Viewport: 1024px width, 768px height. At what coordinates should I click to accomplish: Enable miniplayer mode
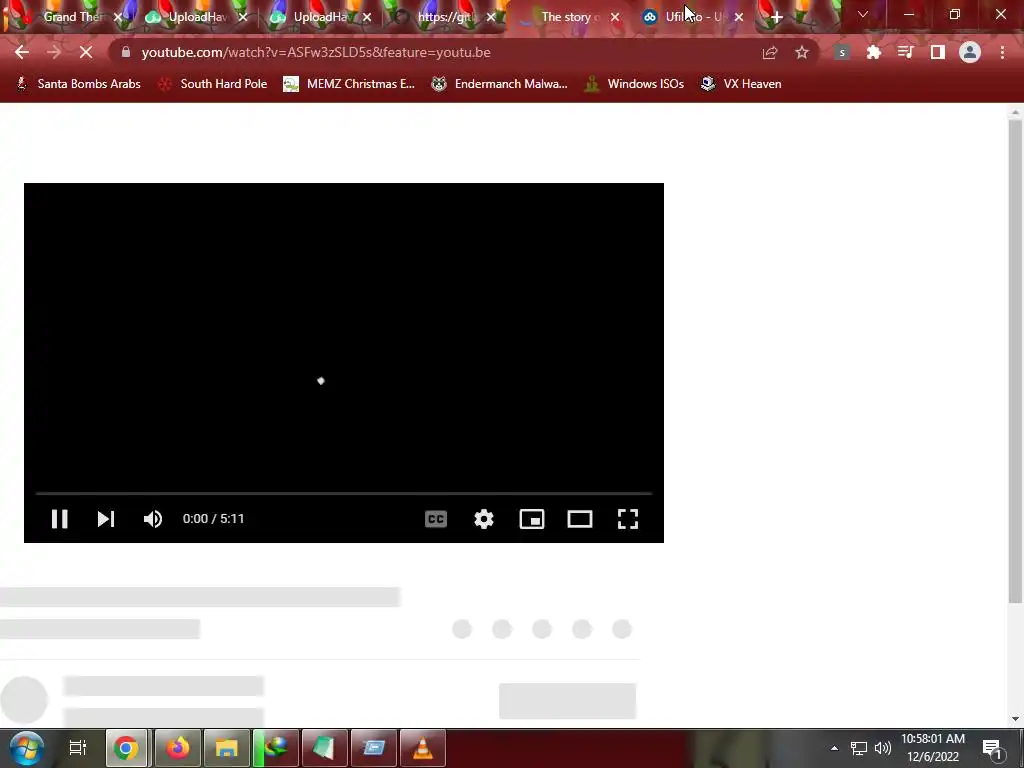(x=532, y=519)
